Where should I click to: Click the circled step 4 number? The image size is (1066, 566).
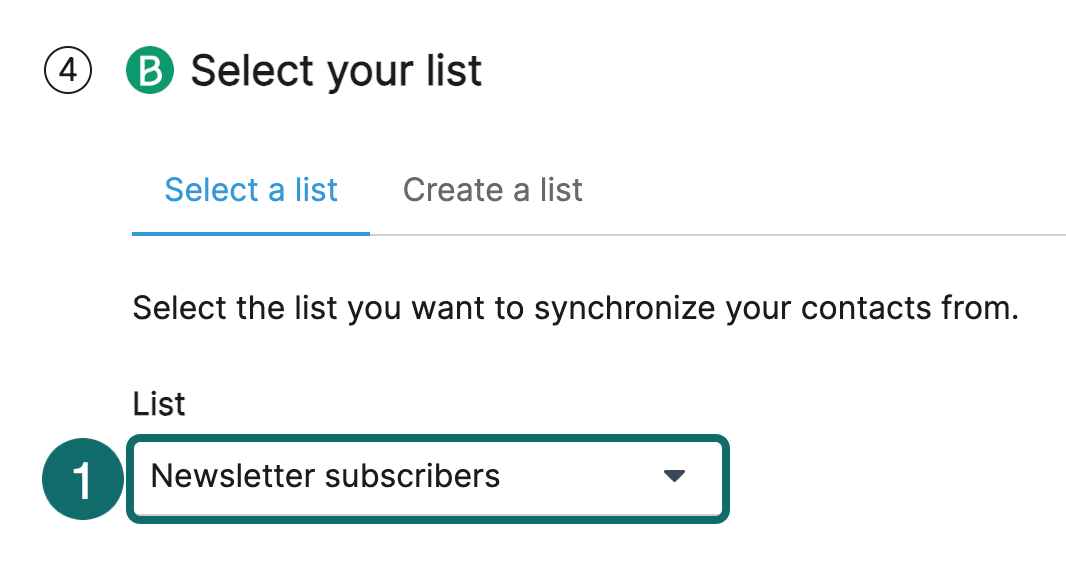tap(68, 72)
